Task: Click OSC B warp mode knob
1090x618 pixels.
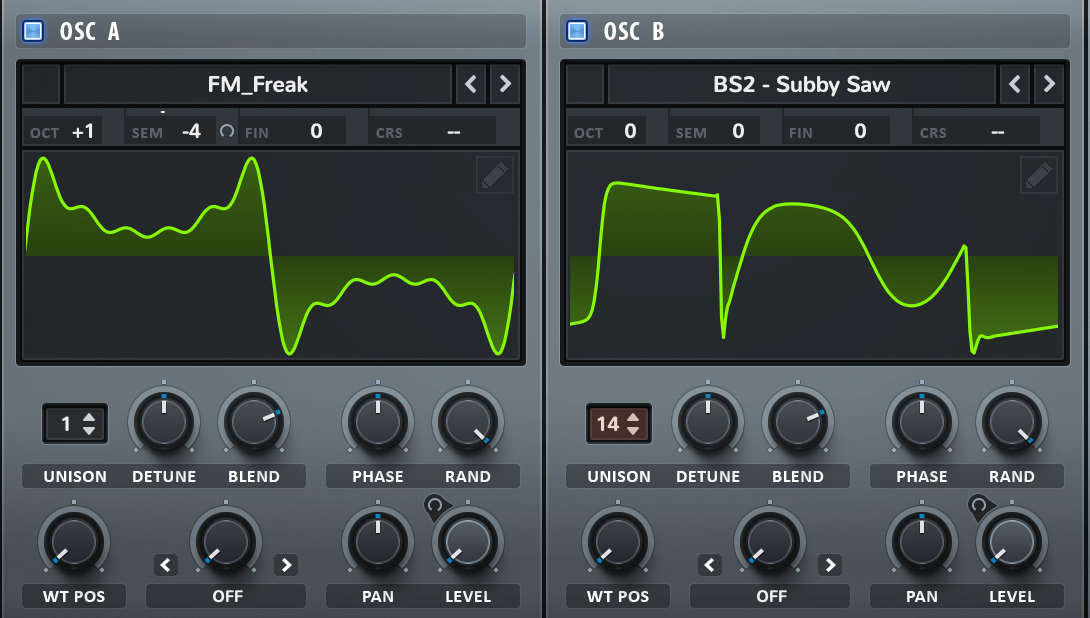Action: (770, 542)
